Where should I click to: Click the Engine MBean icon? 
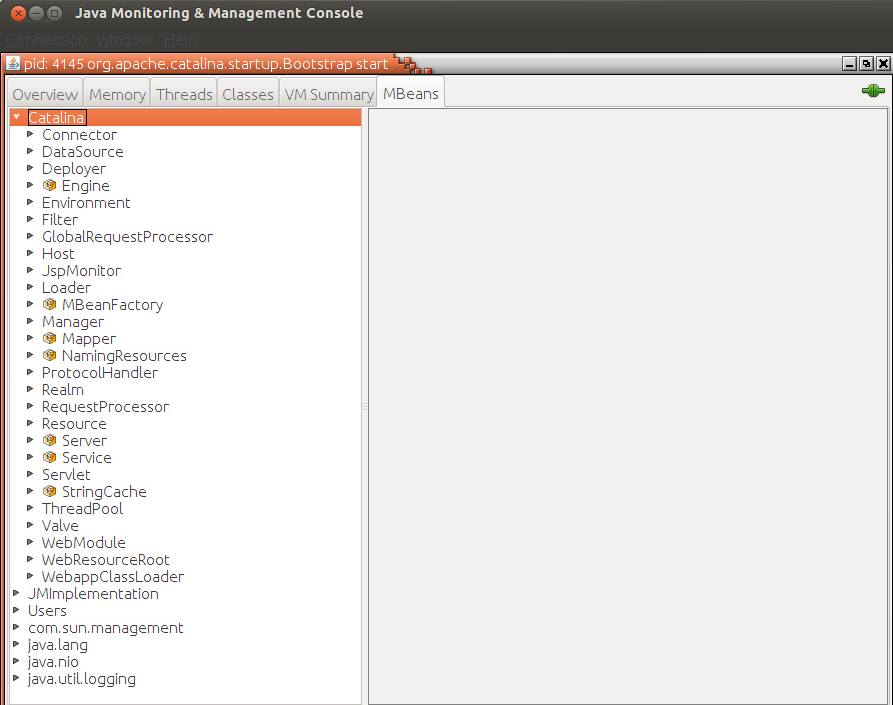50,185
